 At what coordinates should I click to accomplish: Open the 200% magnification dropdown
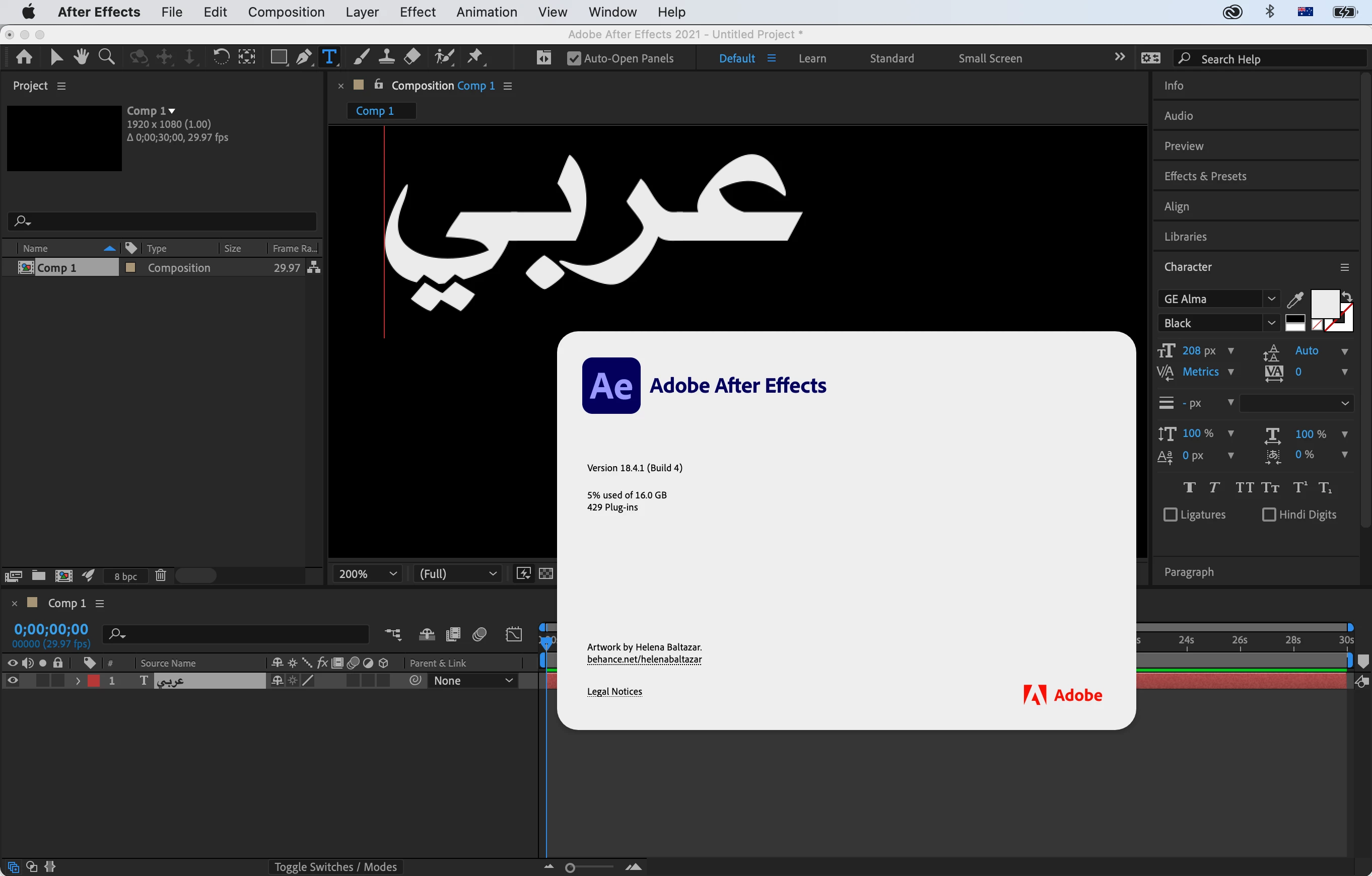click(367, 573)
